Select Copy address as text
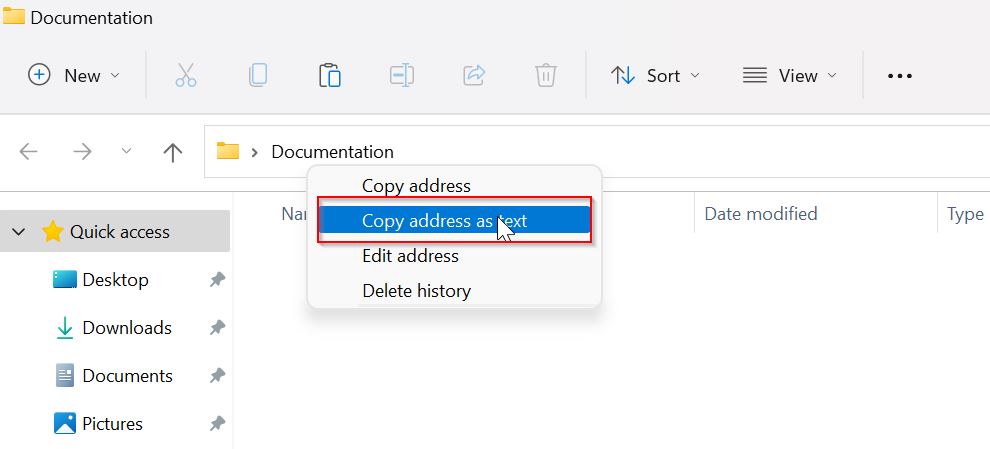Screen dimensions: 990x449 444,221
